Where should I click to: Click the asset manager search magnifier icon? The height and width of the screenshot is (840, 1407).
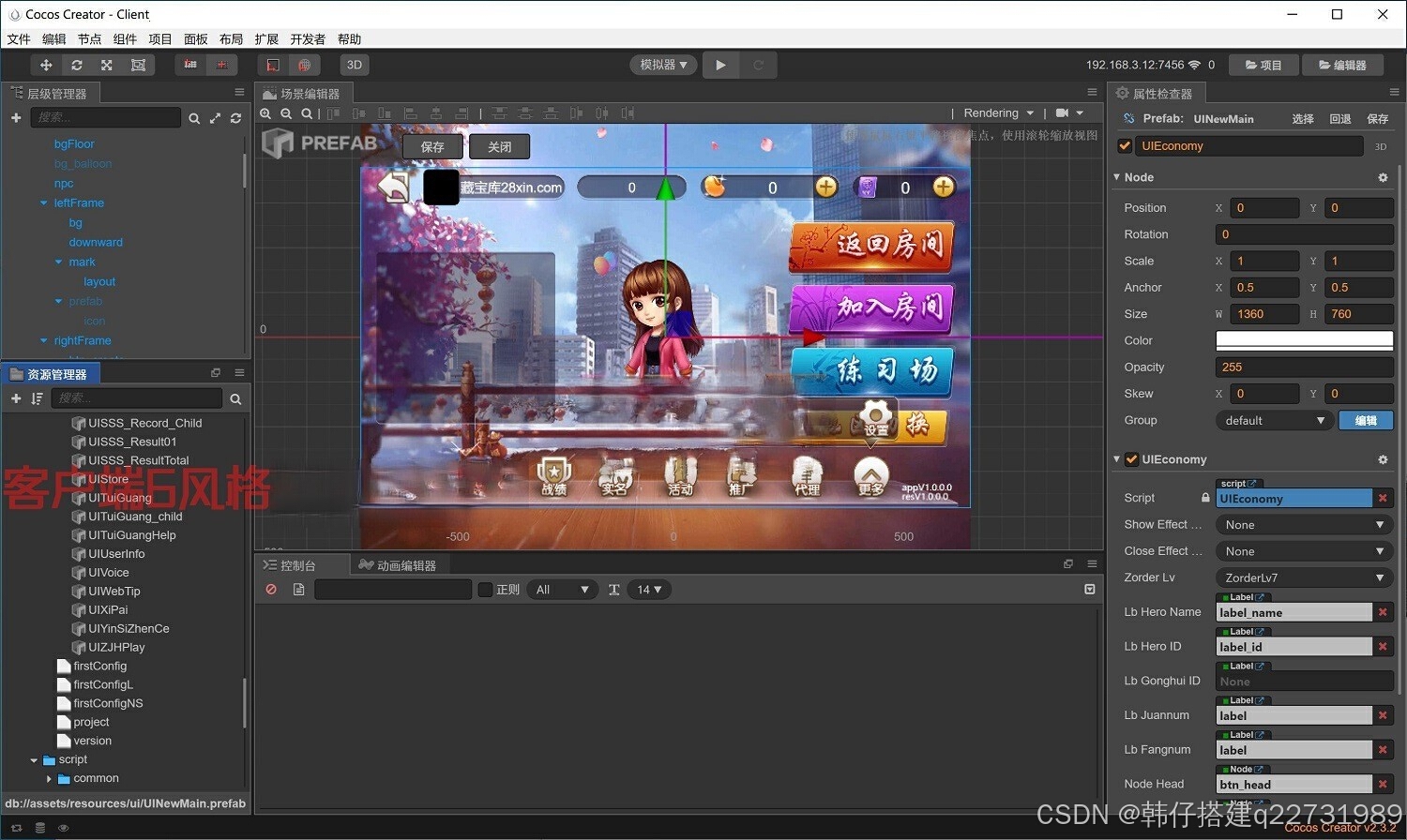pos(235,399)
